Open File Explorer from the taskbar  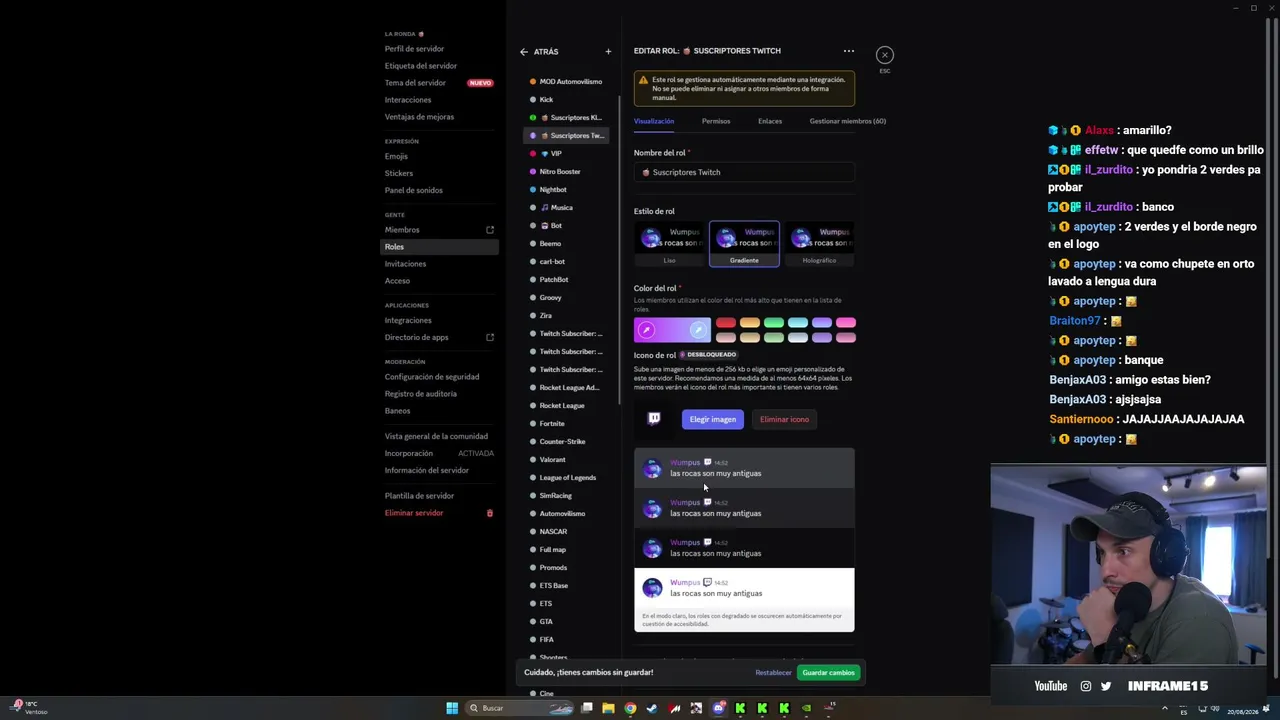pyautogui.click(x=608, y=708)
